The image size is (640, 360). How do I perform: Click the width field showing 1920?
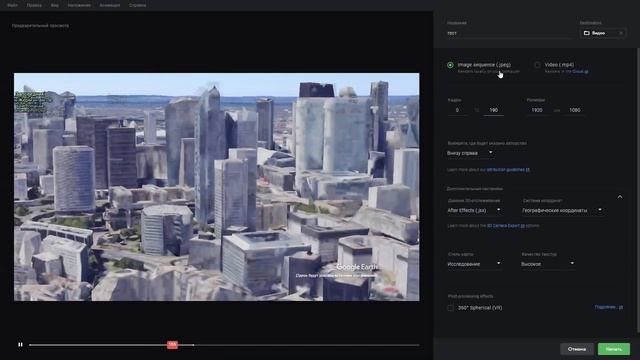(537, 110)
